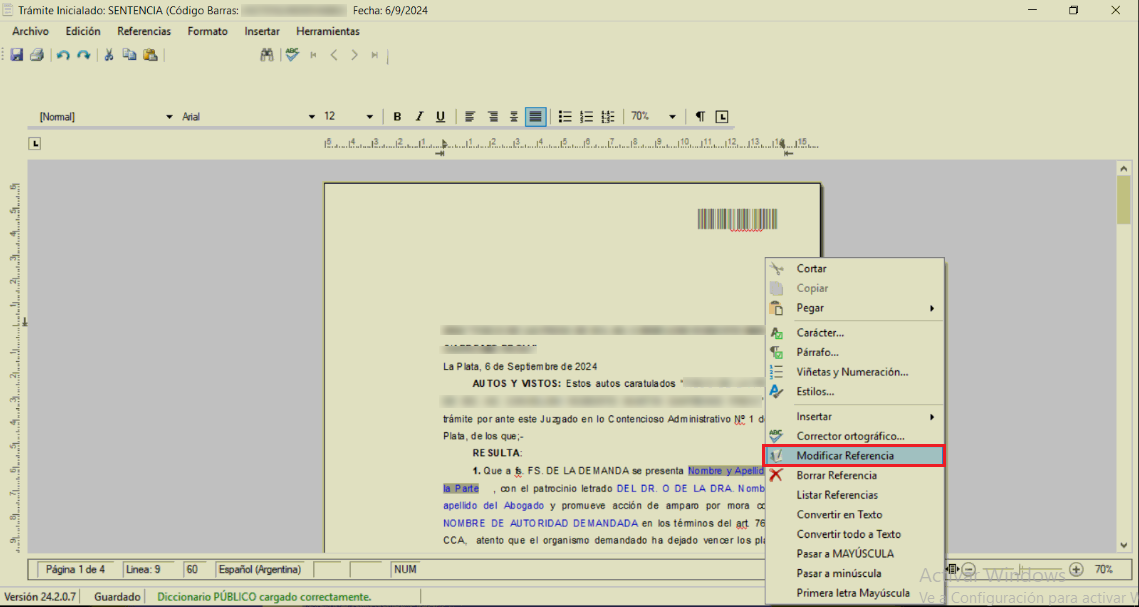Viewport: 1139px width, 607px height.
Task: Zoom out with the minus button in status bar
Action: 969,569
